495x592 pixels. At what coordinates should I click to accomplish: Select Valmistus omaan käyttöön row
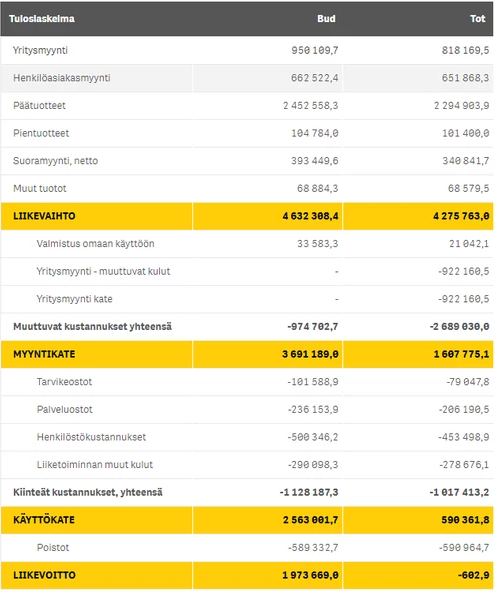click(247, 244)
